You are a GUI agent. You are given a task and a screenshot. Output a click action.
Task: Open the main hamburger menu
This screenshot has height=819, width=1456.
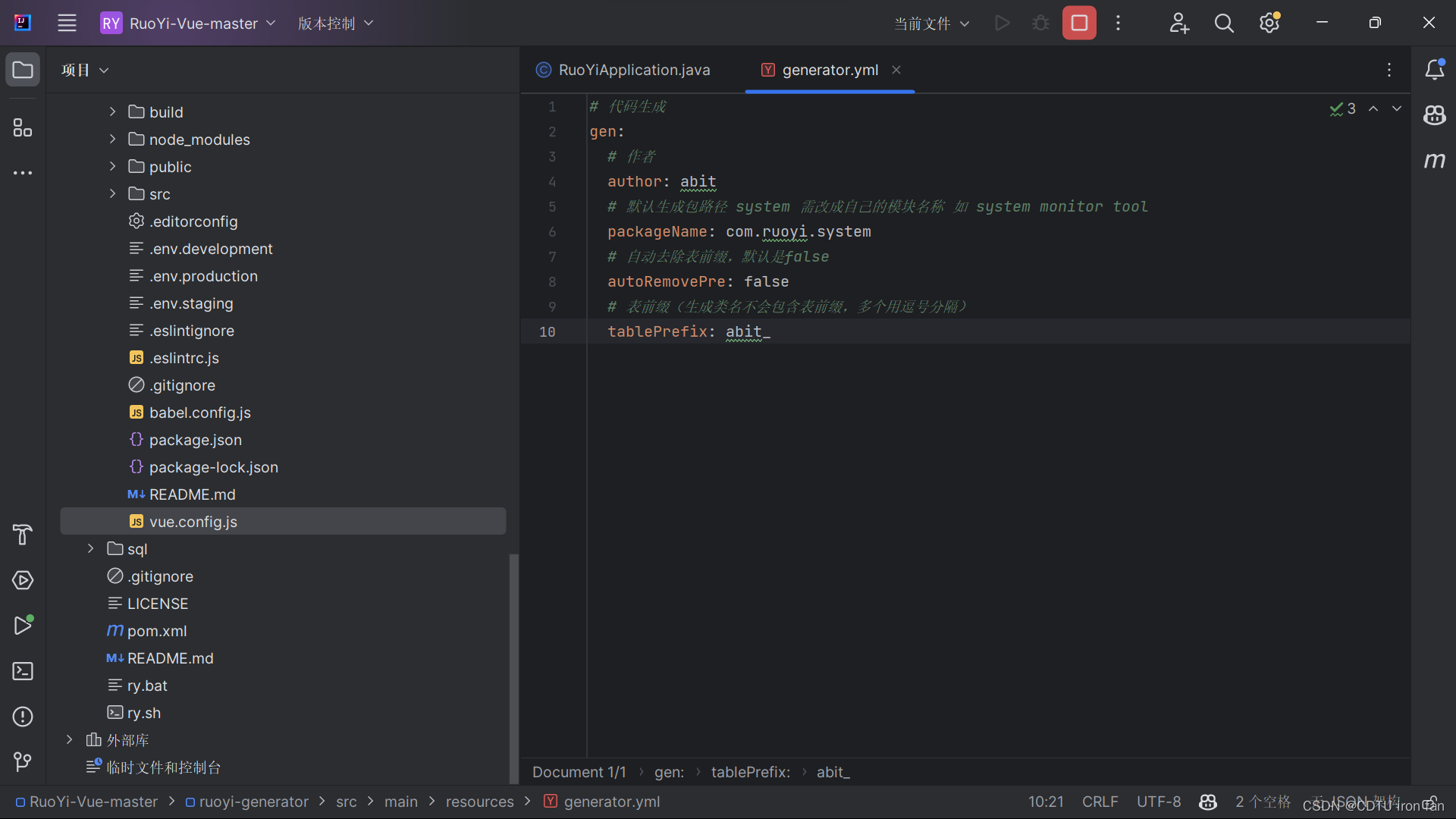[67, 23]
